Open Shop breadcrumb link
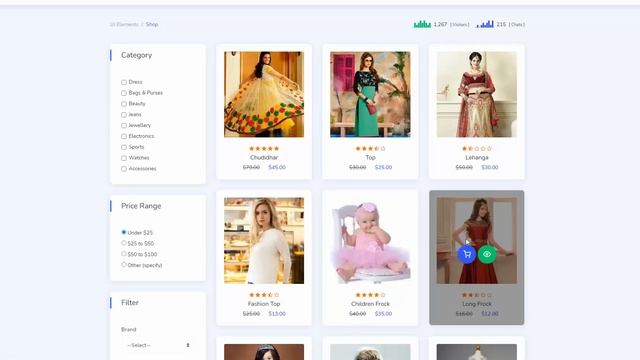640x360 pixels. 152,24
